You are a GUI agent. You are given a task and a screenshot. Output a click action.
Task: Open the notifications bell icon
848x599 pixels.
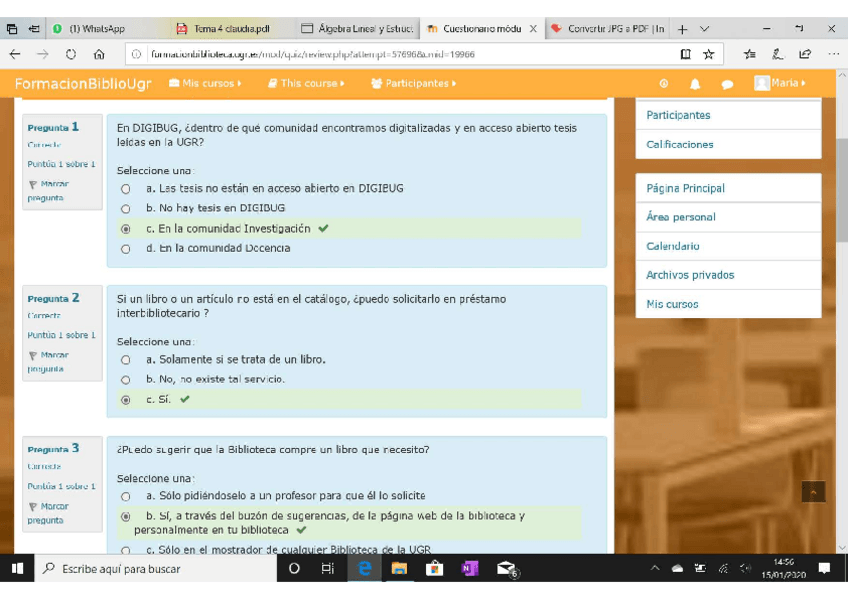(695, 84)
